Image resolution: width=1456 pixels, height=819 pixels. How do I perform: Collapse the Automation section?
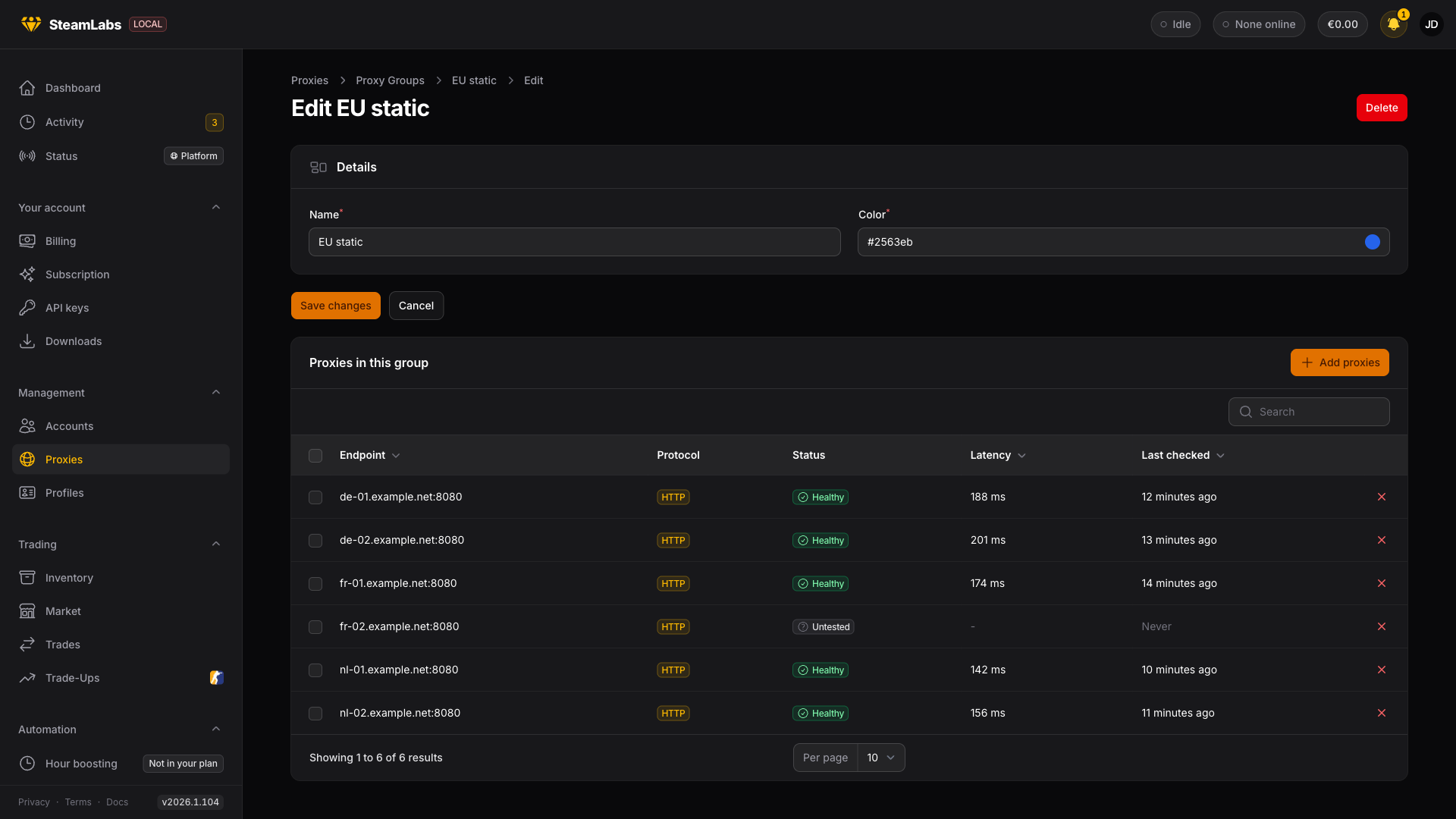pos(216,730)
